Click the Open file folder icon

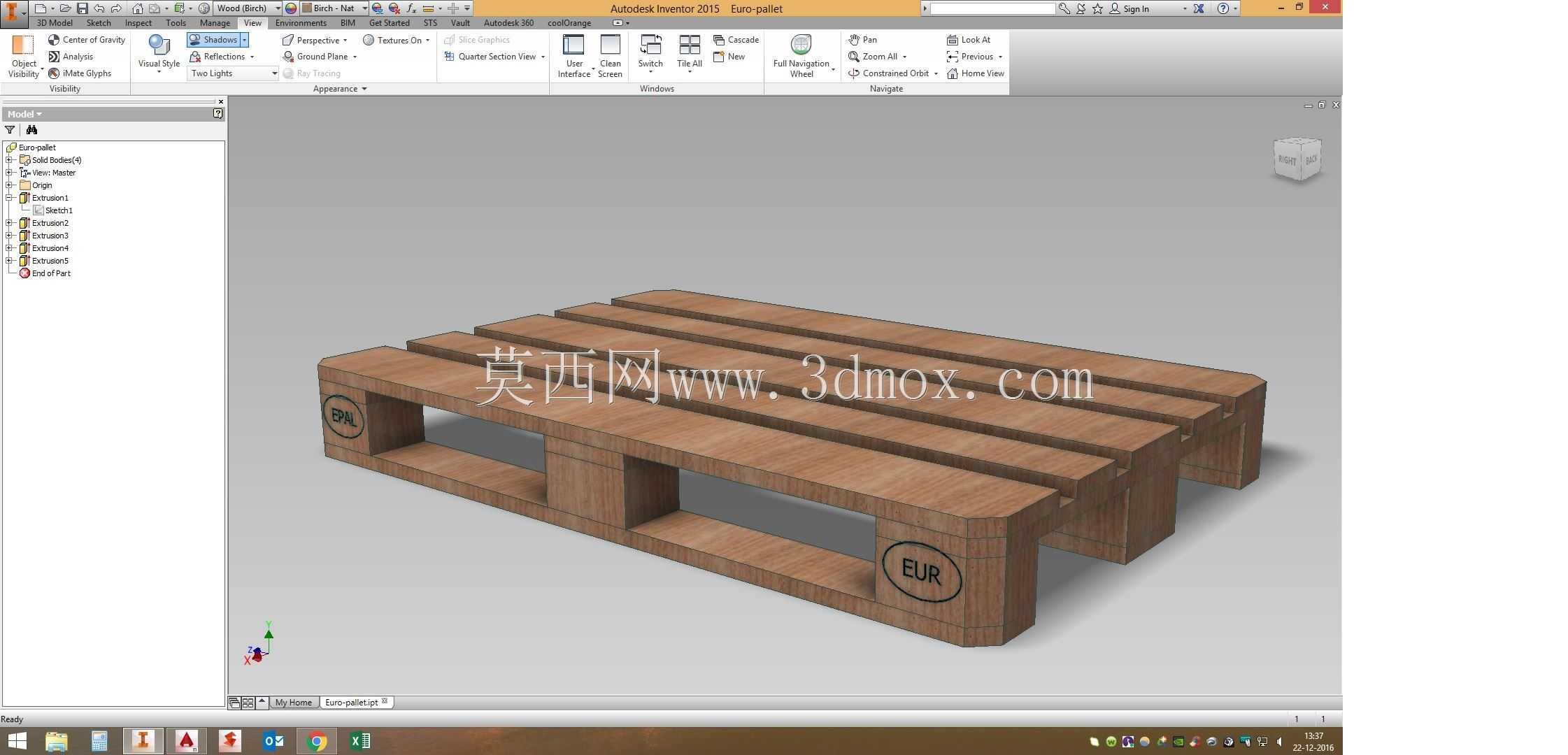(x=65, y=8)
